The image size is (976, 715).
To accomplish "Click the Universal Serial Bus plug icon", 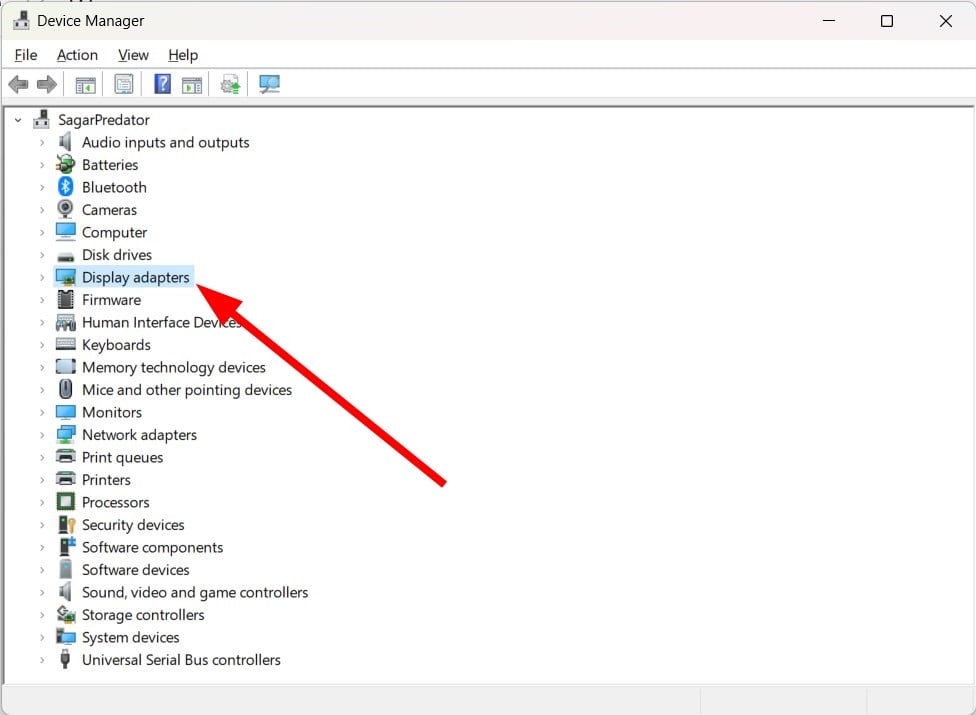I will tap(65, 659).
